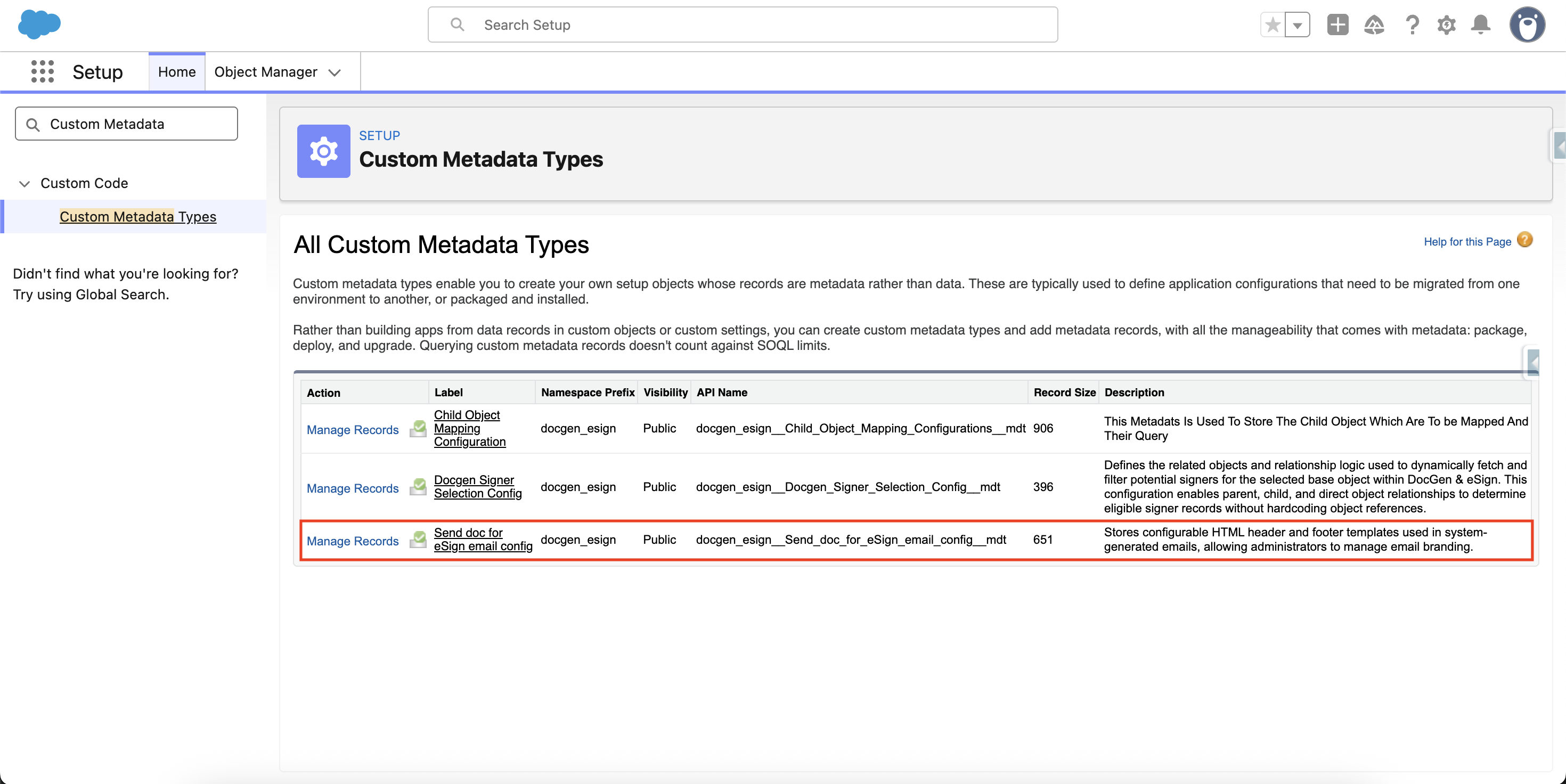The image size is (1566, 784).
Task: Open the Docgen Signer Selection Config label link
Action: 478,486
